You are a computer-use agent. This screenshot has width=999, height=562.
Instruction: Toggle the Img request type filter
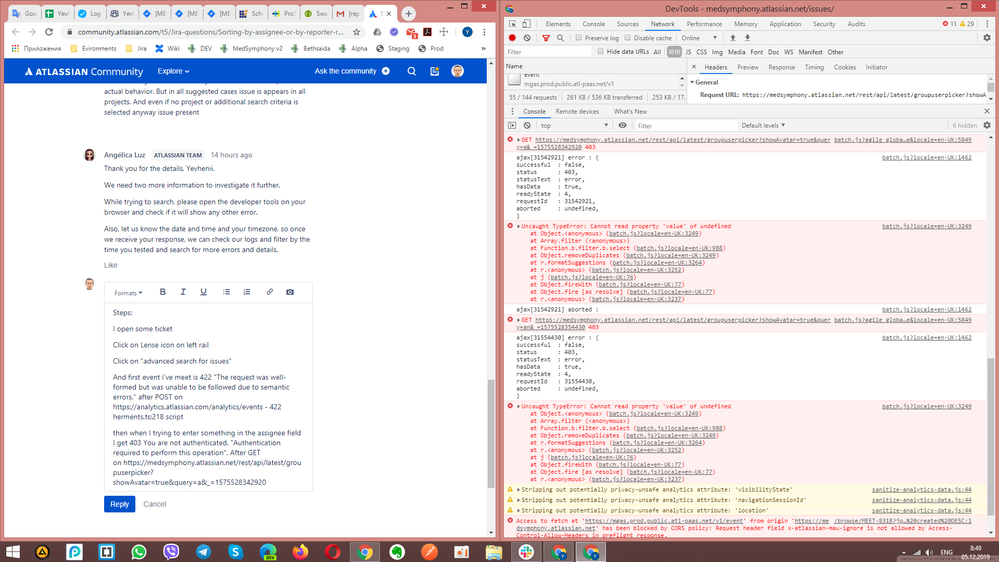[x=717, y=52]
